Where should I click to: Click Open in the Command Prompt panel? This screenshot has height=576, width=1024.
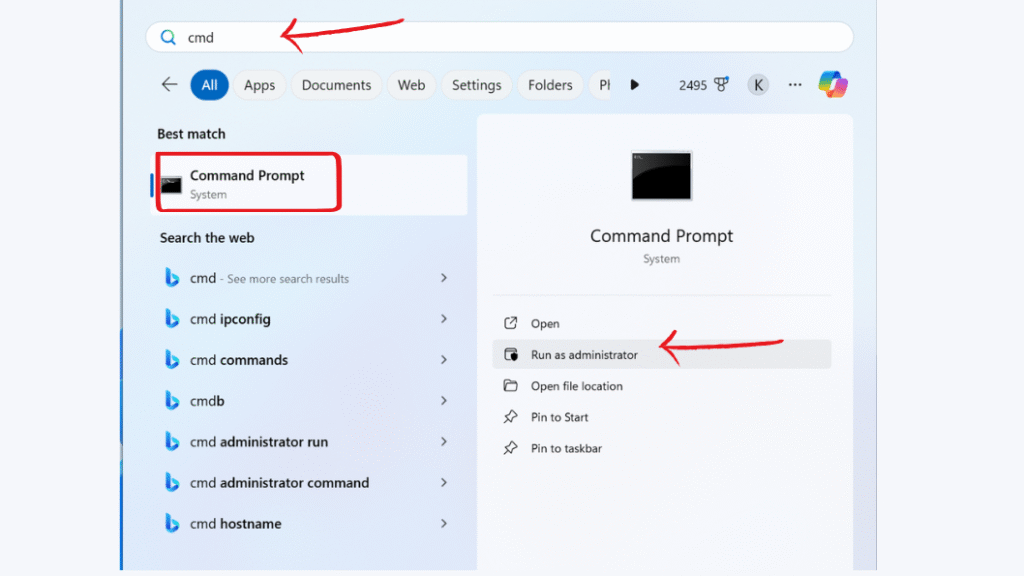click(x=662, y=323)
